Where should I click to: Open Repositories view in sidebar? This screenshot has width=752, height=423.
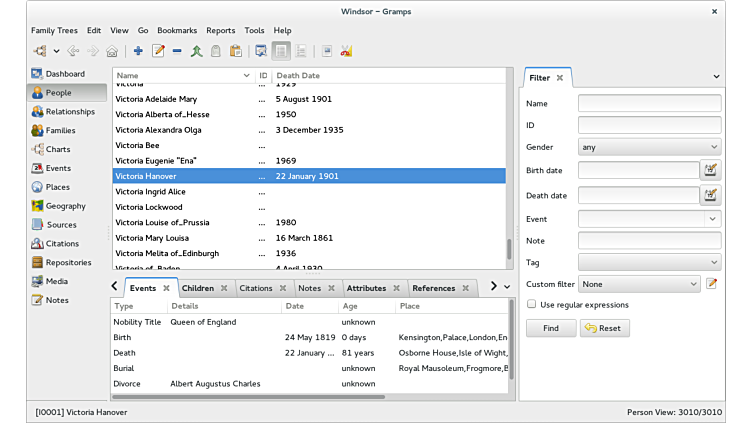point(67,262)
